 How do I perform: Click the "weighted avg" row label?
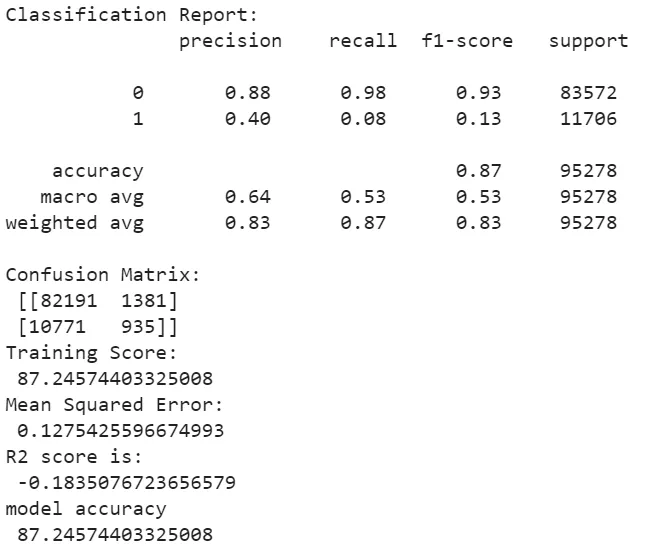[74, 223]
